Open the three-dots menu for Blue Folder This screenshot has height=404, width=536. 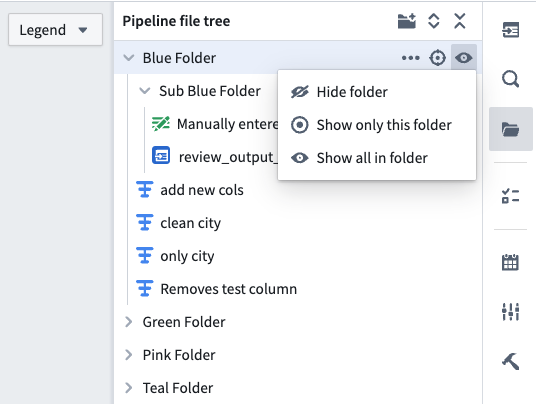[x=411, y=58]
